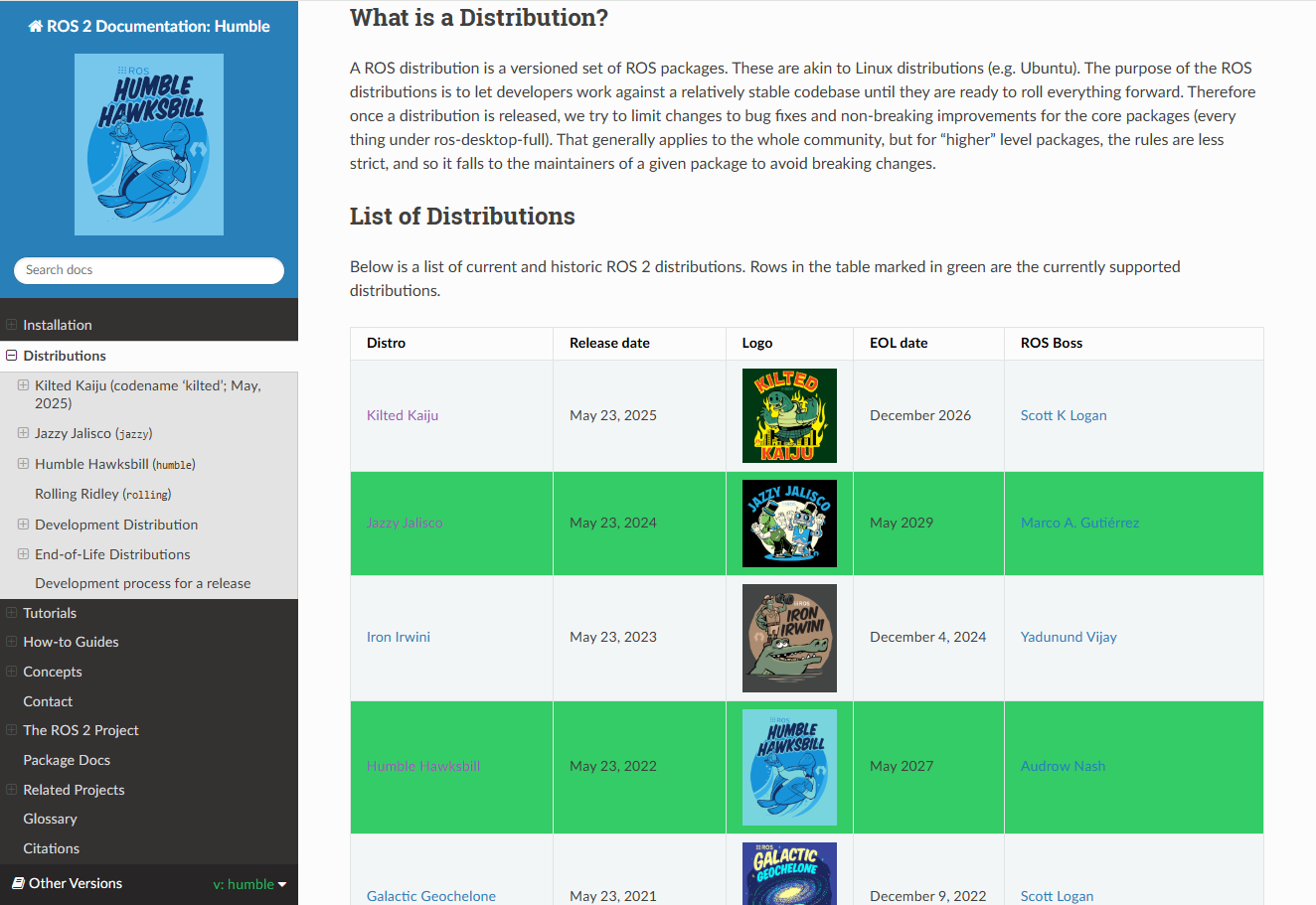Click the EOL date column header

click(899, 343)
